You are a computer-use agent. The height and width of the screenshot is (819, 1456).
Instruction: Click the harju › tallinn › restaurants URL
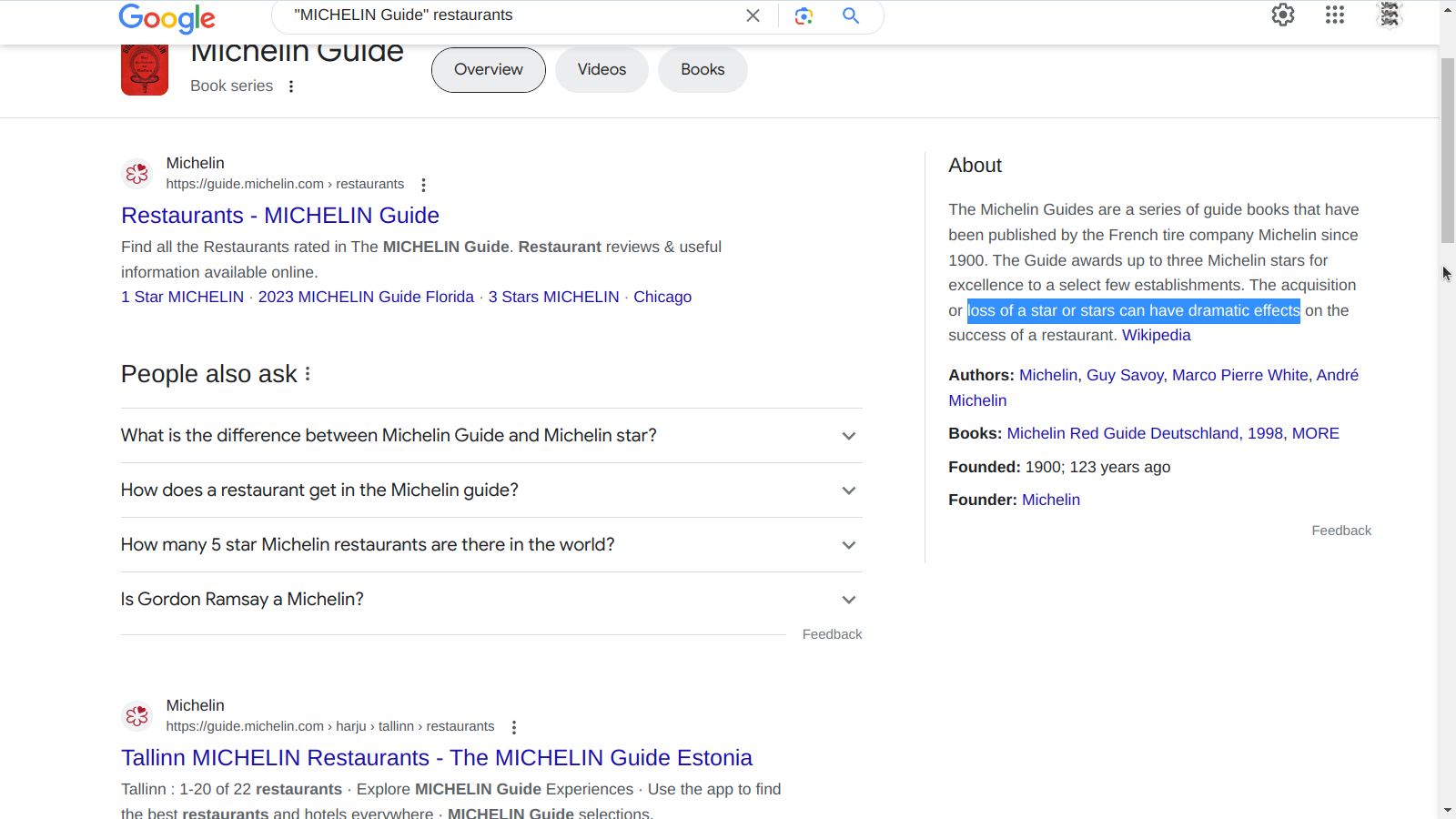coord(330,727)
